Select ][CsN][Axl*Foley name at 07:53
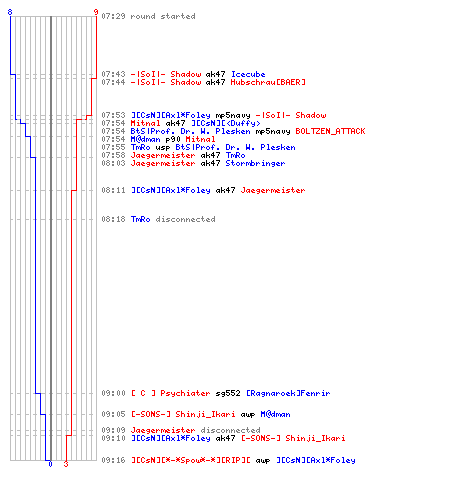Screen dimensions: 450x500 [171, 115]
